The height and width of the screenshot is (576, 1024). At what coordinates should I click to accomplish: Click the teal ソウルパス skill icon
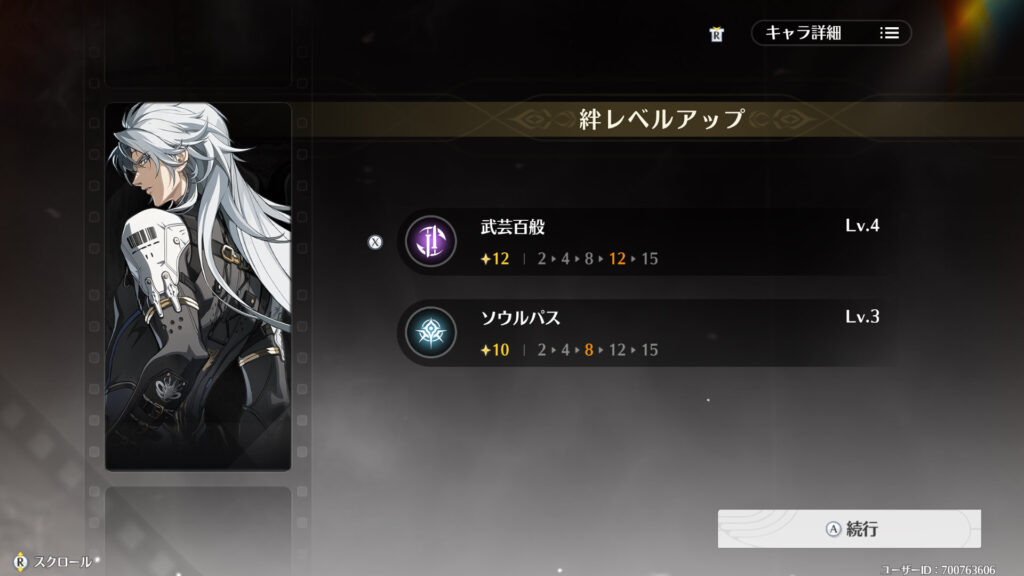tap(430, 332)
